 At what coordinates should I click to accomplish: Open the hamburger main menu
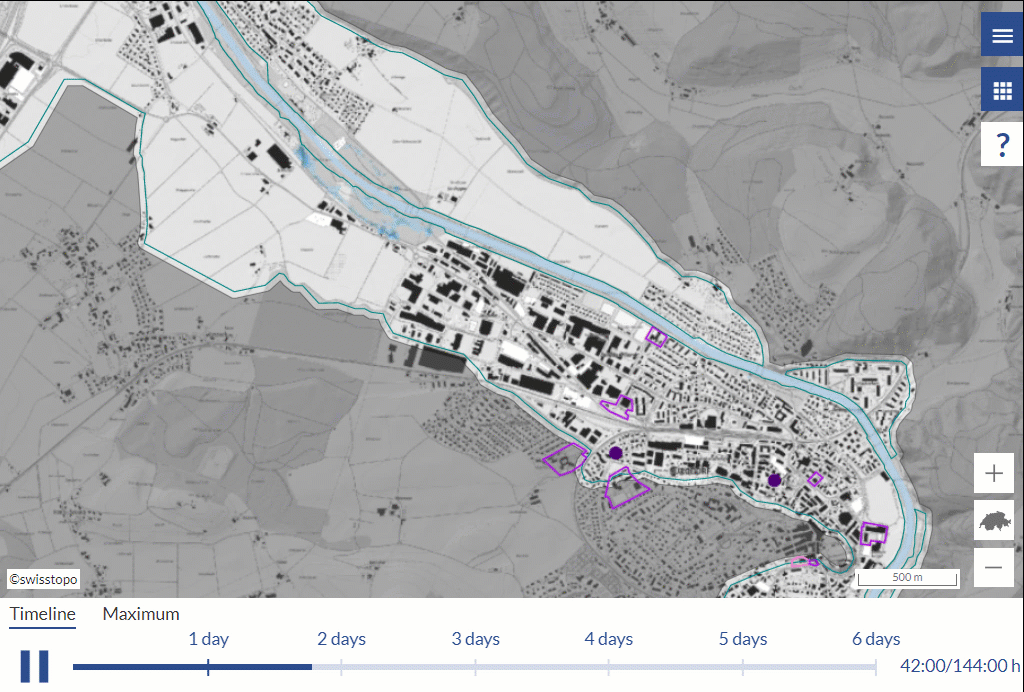(x=1002, y=36)
